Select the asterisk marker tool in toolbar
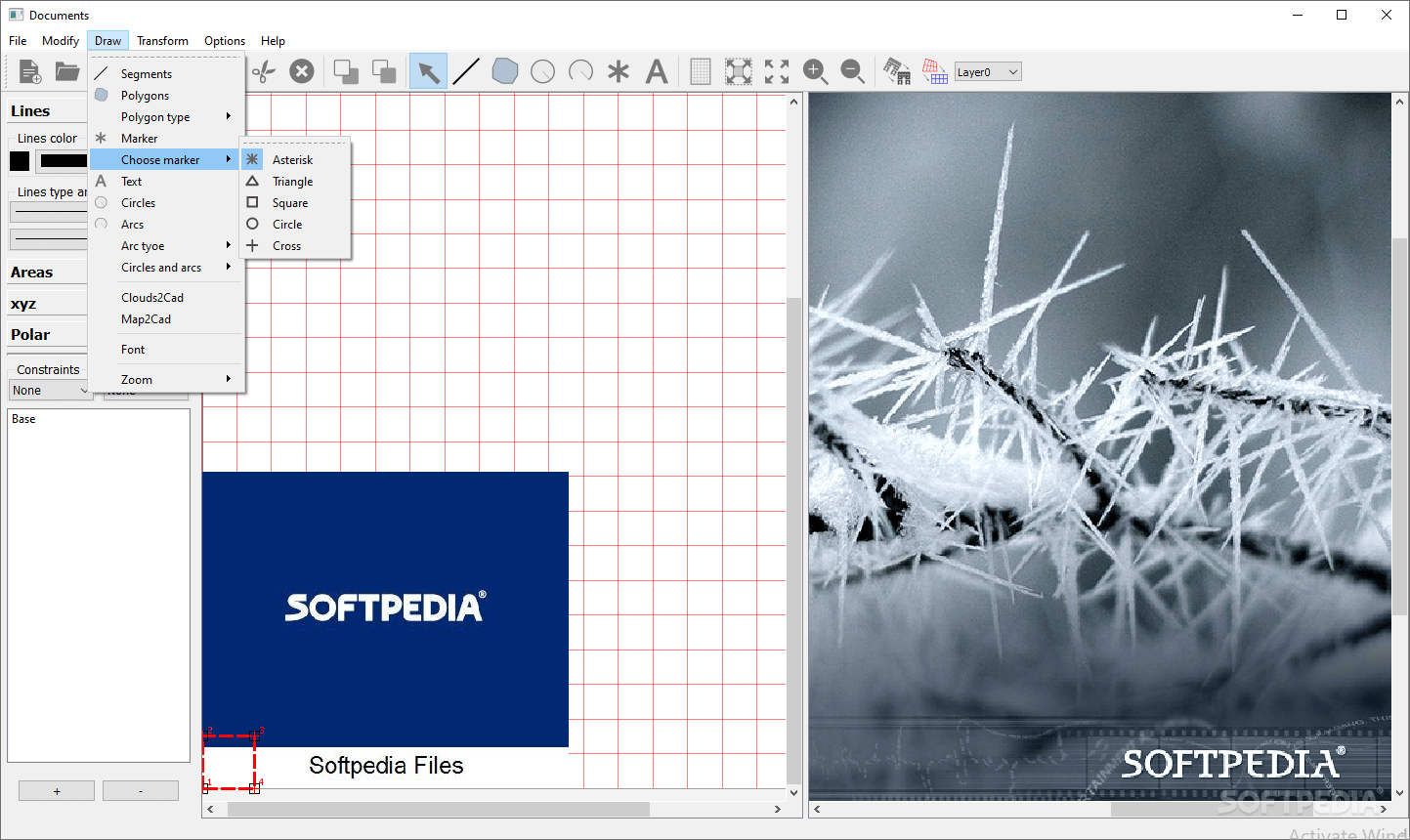Viewport: 1410px width, 840px height. tap(619, 71)
